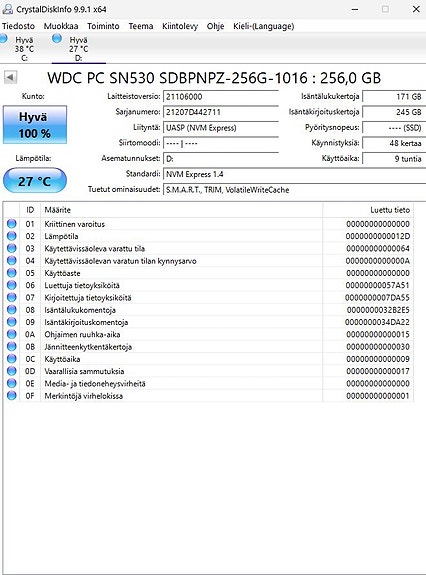426x575 pixels.
Task: Click status icon of Isäntälukukomentoja row
Action: [12, 310]
